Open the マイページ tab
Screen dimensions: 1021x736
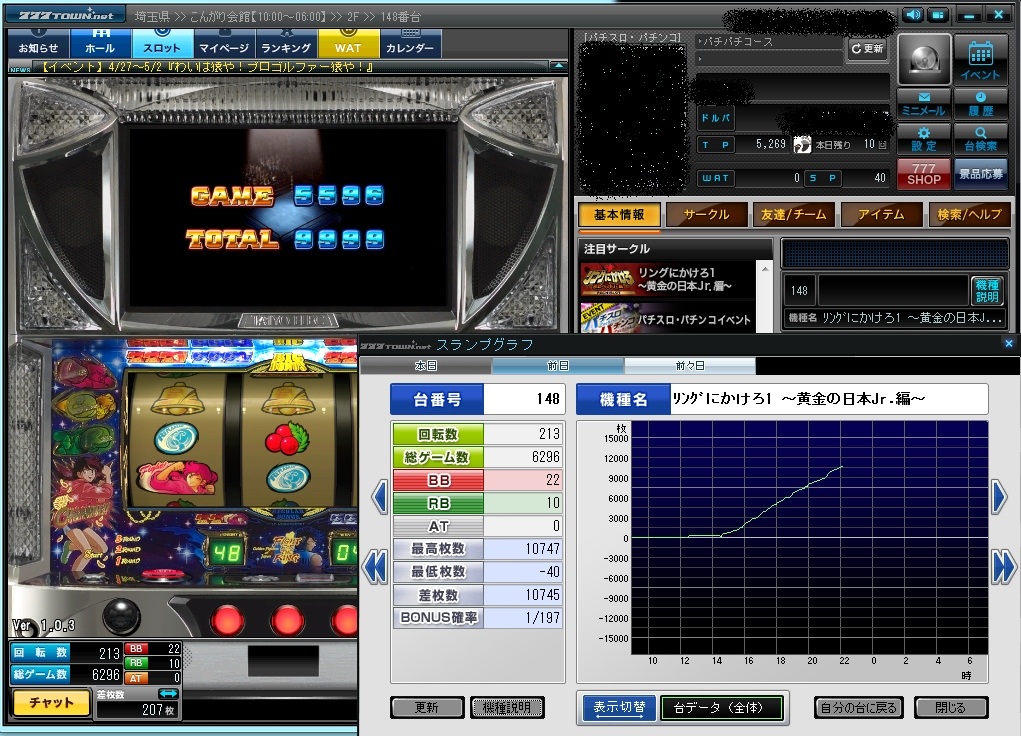tap(223, 44)
